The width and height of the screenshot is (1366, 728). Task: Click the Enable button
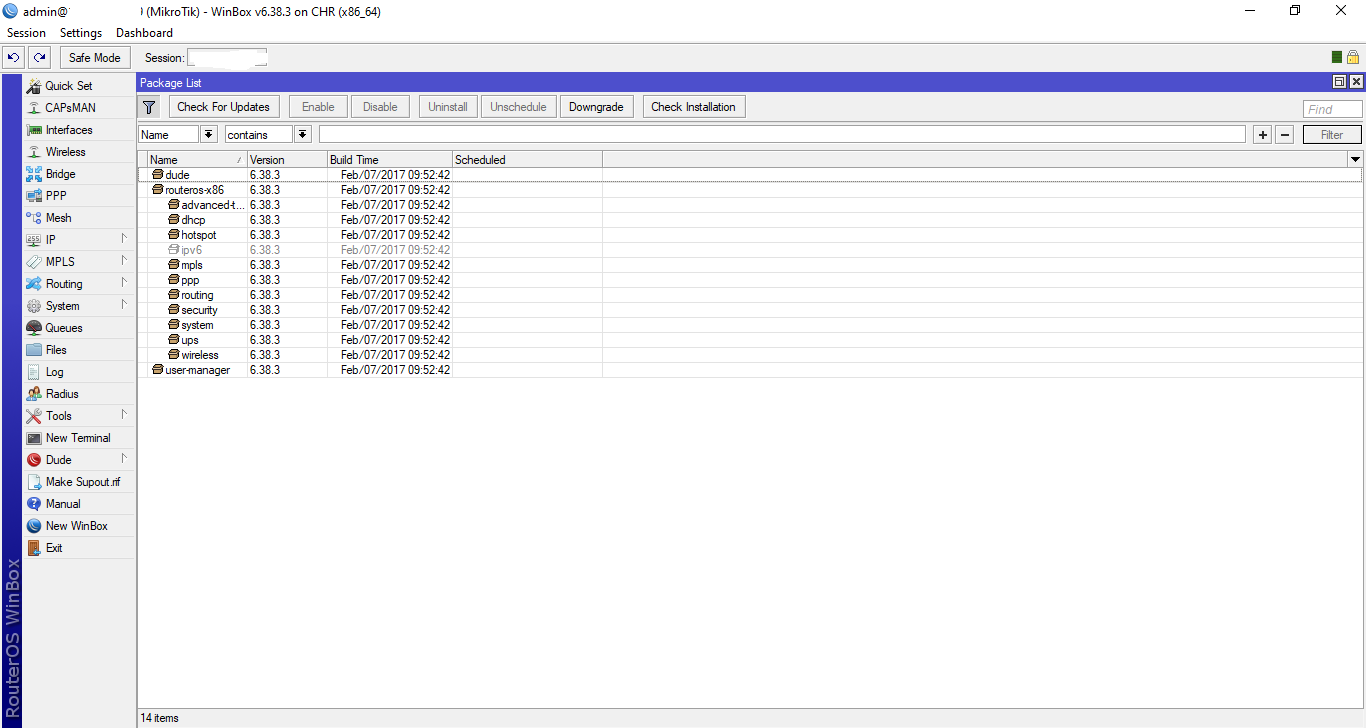coord(318,107)
